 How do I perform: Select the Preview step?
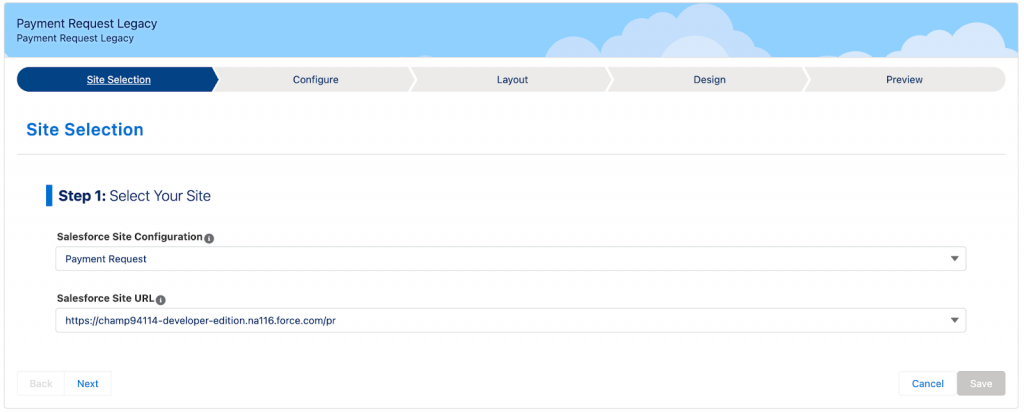click(904, 80)
